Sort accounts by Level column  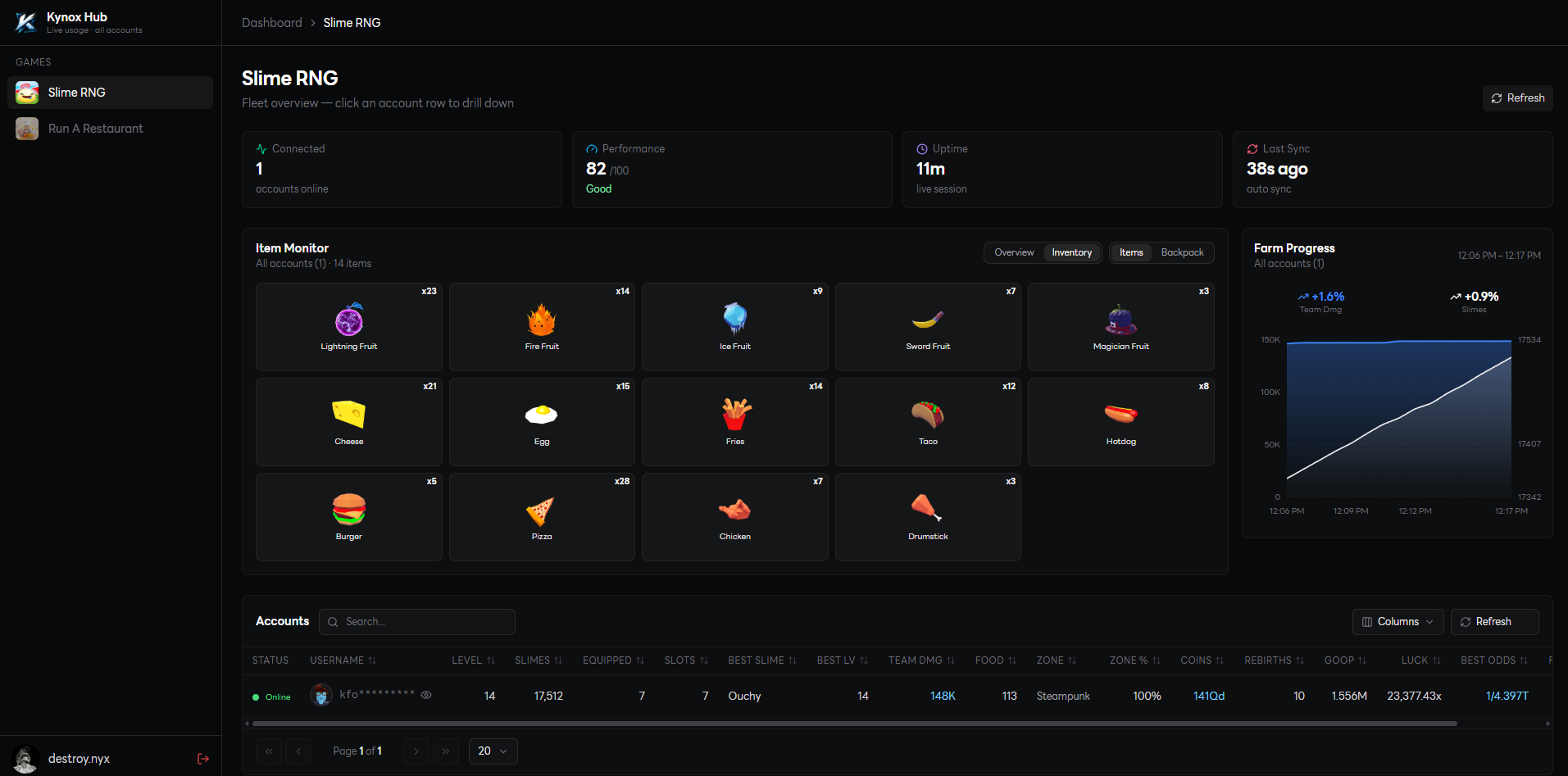[x=474, y=660]
